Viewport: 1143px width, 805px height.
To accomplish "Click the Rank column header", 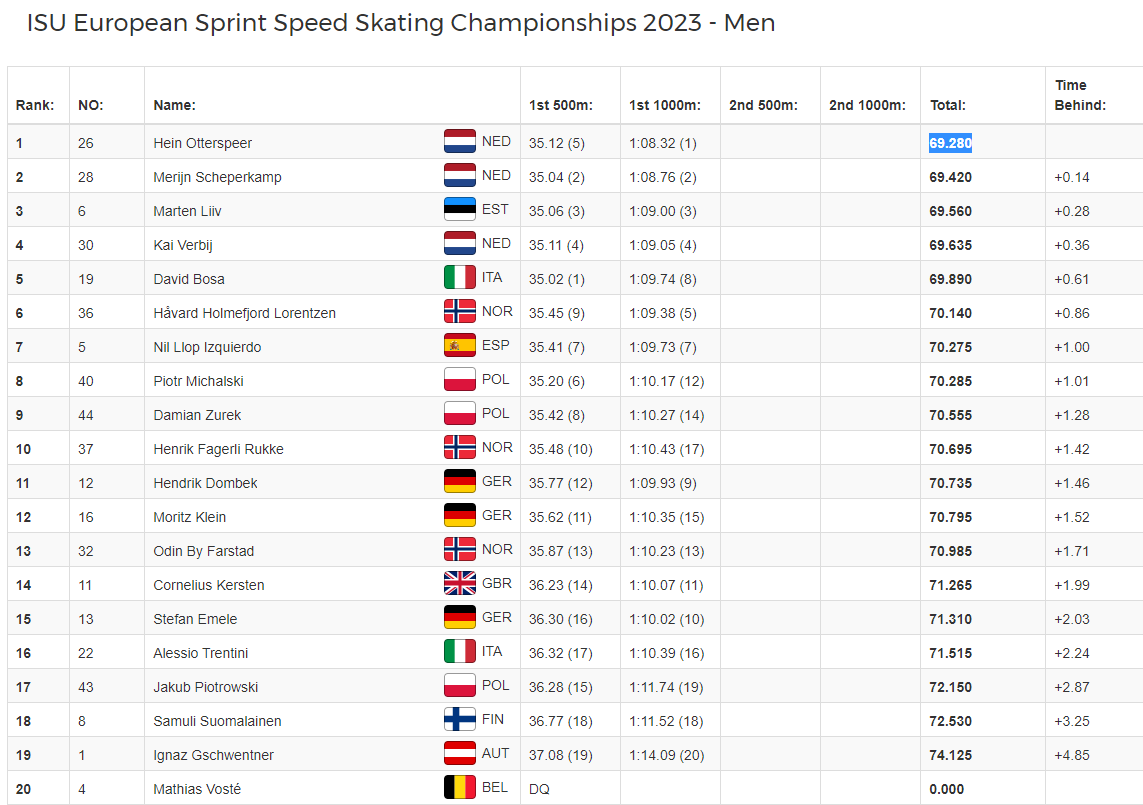I will click(x=34, y=105).
